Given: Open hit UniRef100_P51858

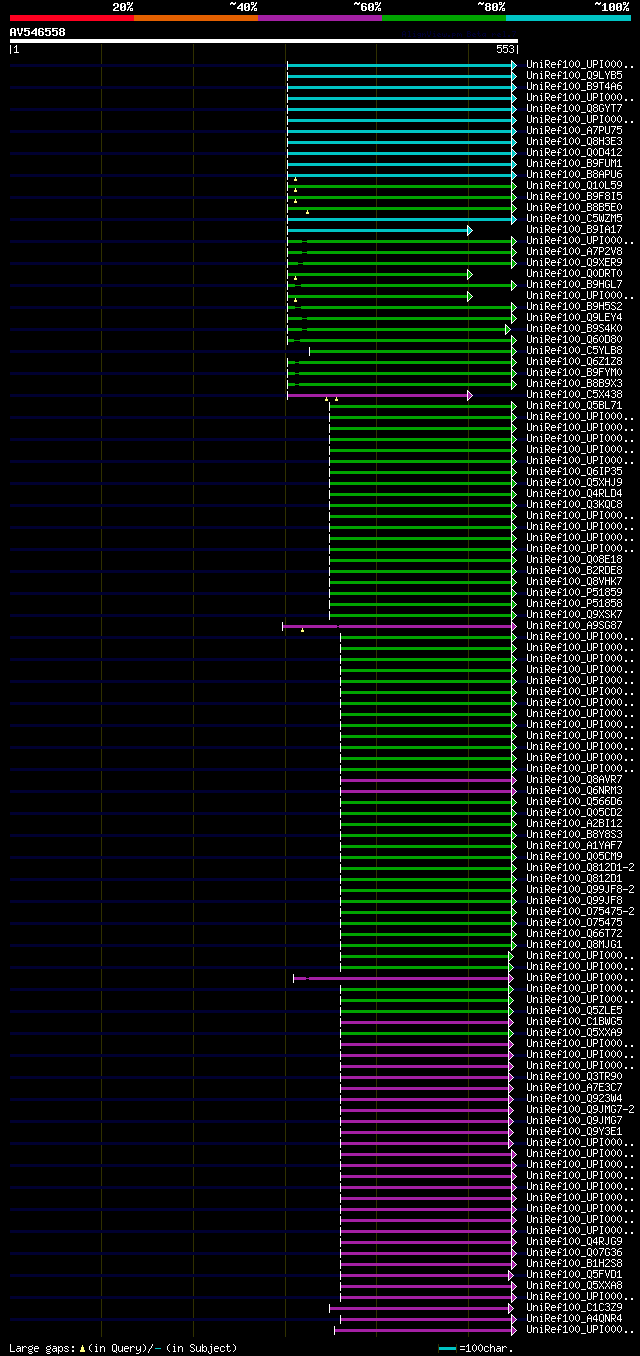Looking at the screenshot, I should coord(575,603).
